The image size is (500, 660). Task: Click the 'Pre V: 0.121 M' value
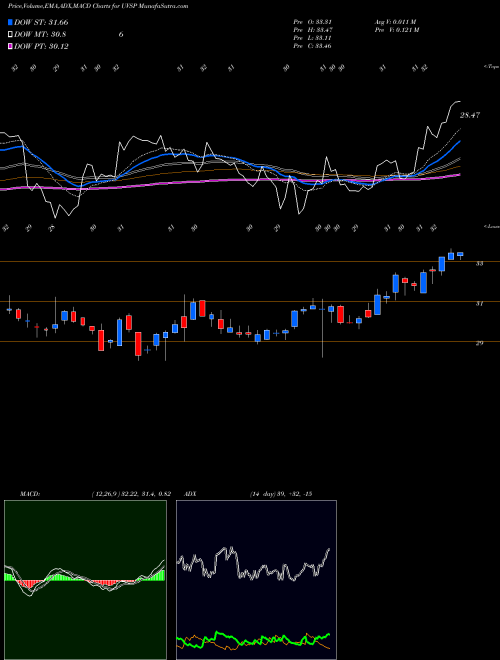click(x=396, y=30)
